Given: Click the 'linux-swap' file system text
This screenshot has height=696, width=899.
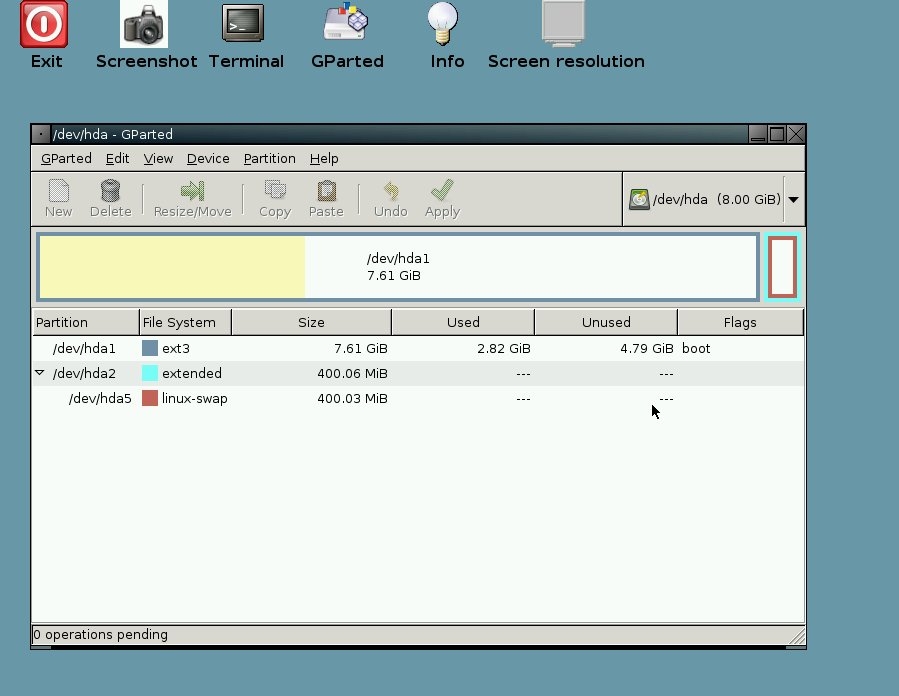Looking at the screenshot, I should point(194,398).
